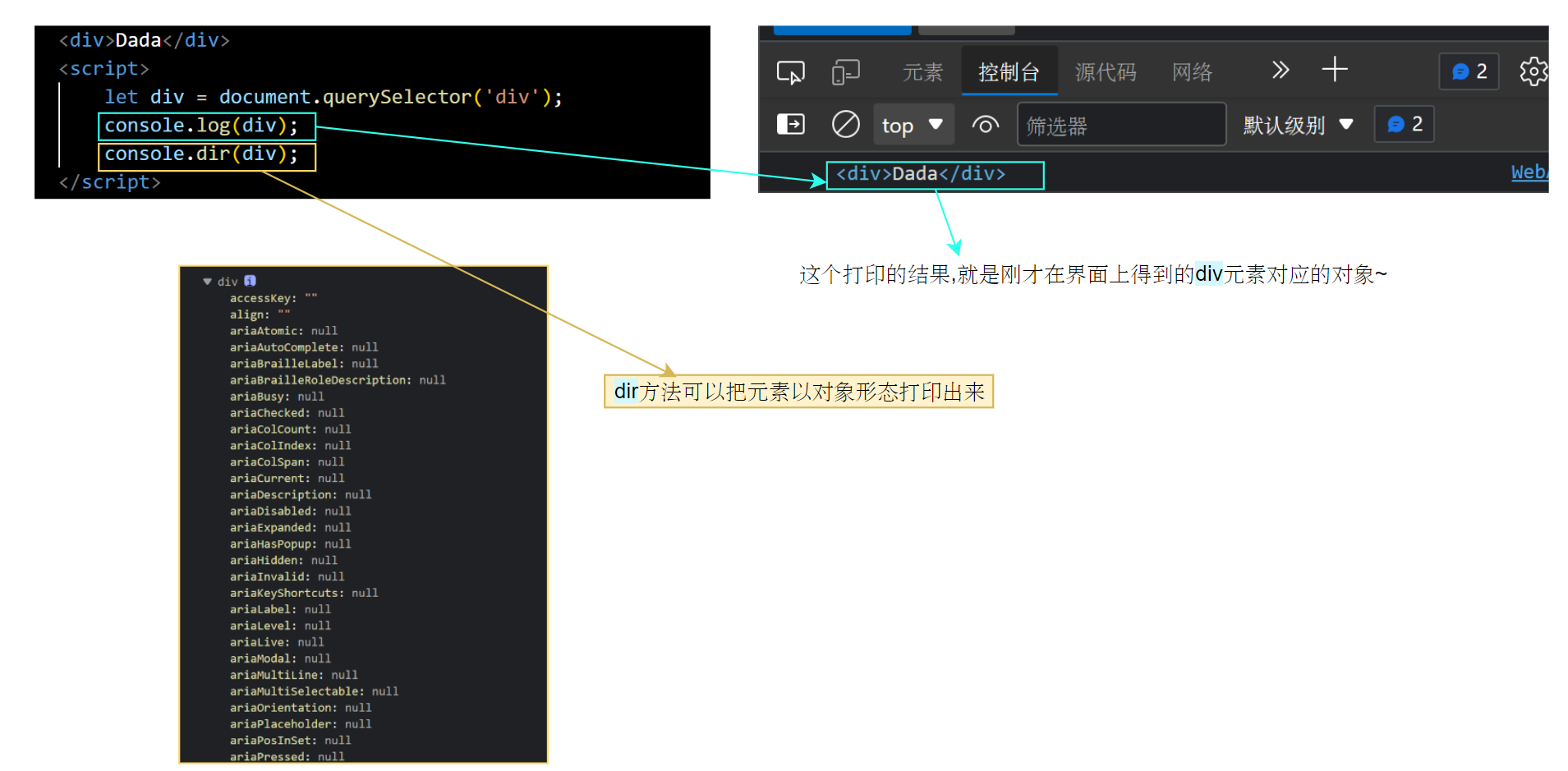Image resolution: width=1568 pixels, height=771 pixels.
Task: Select the ariaHasPopup: null row
Action: [290, 544]
